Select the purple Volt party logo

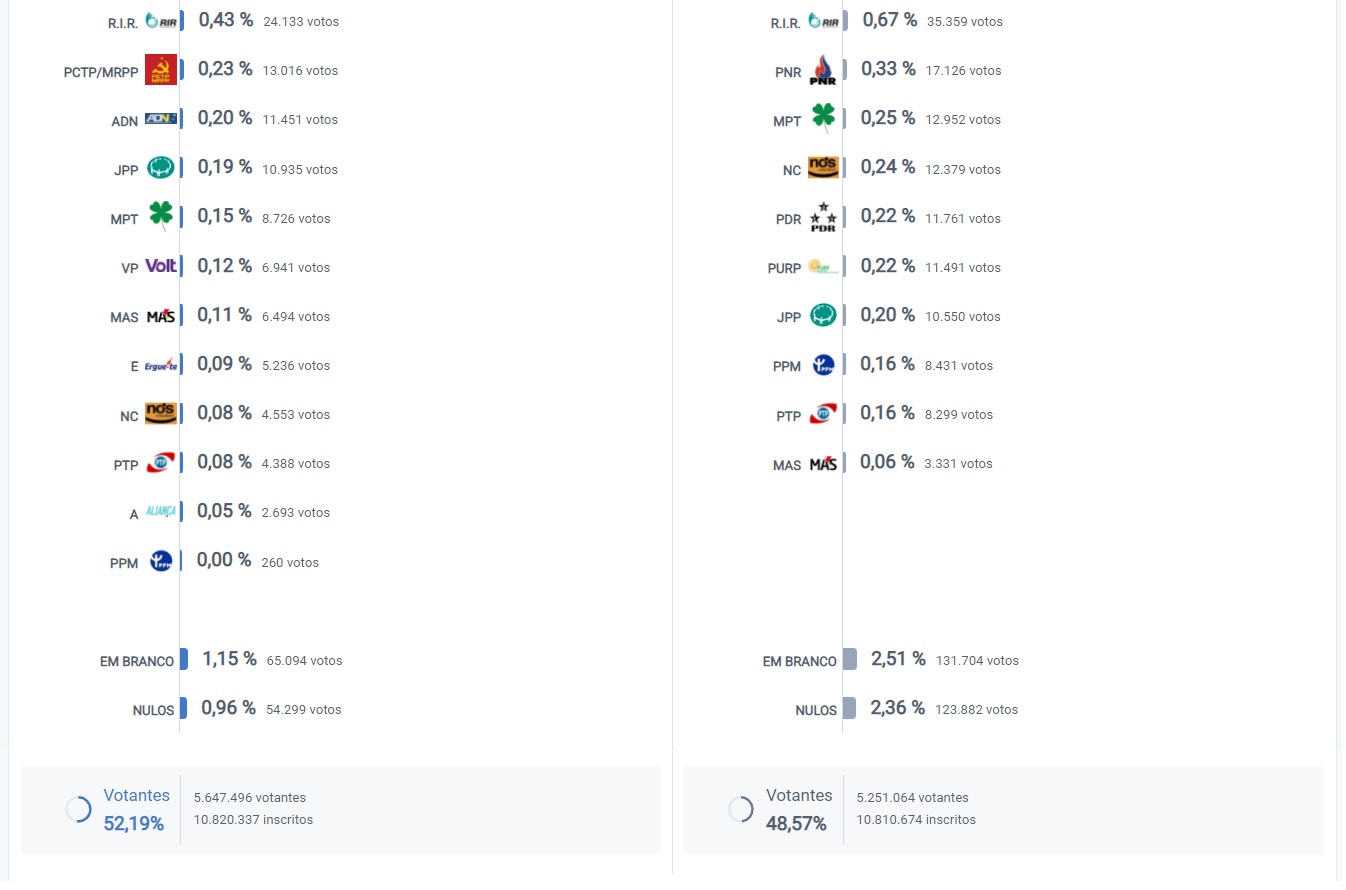point(161,266)
